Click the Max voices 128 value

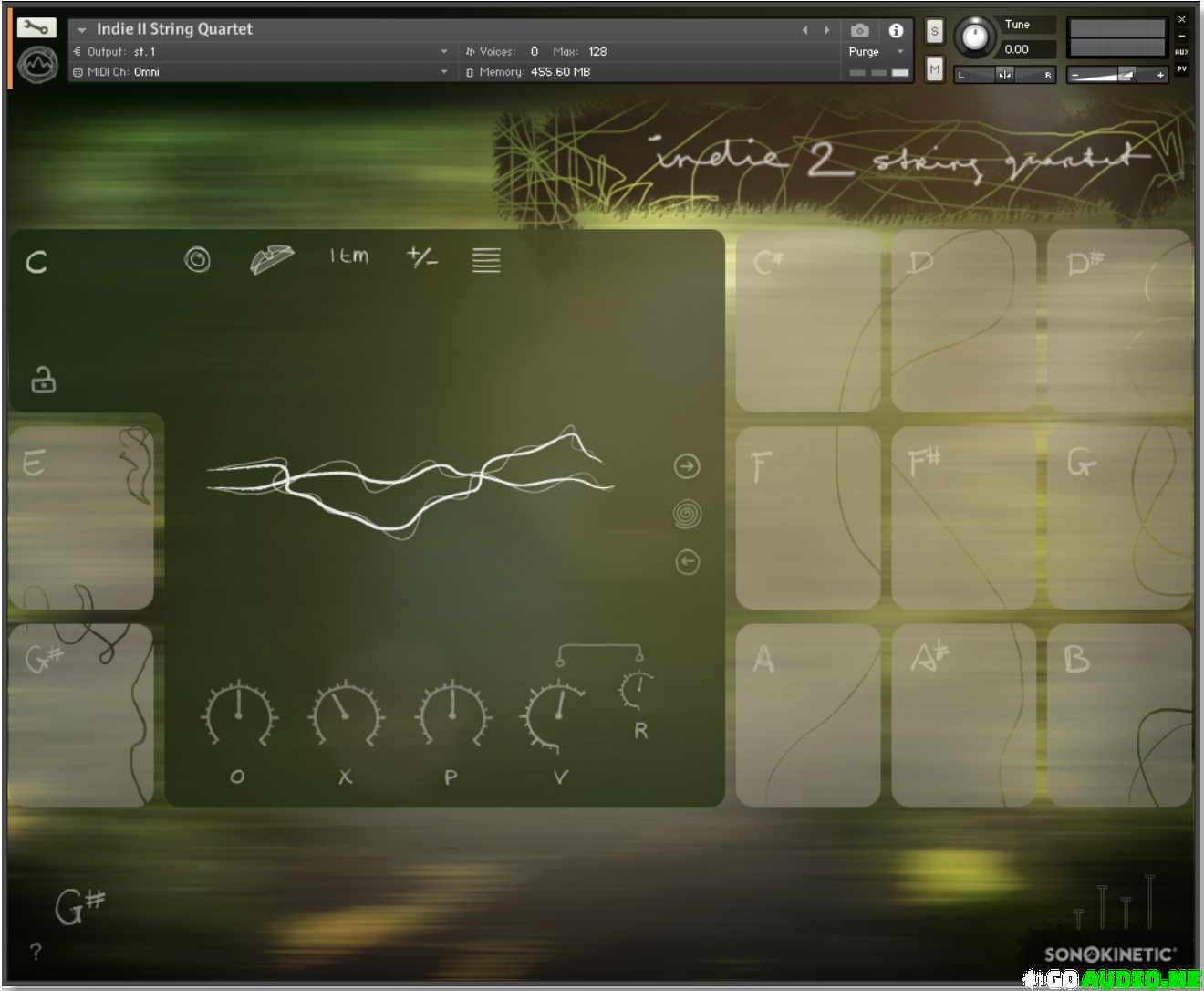pyautogui.click(x=597, y=52)
